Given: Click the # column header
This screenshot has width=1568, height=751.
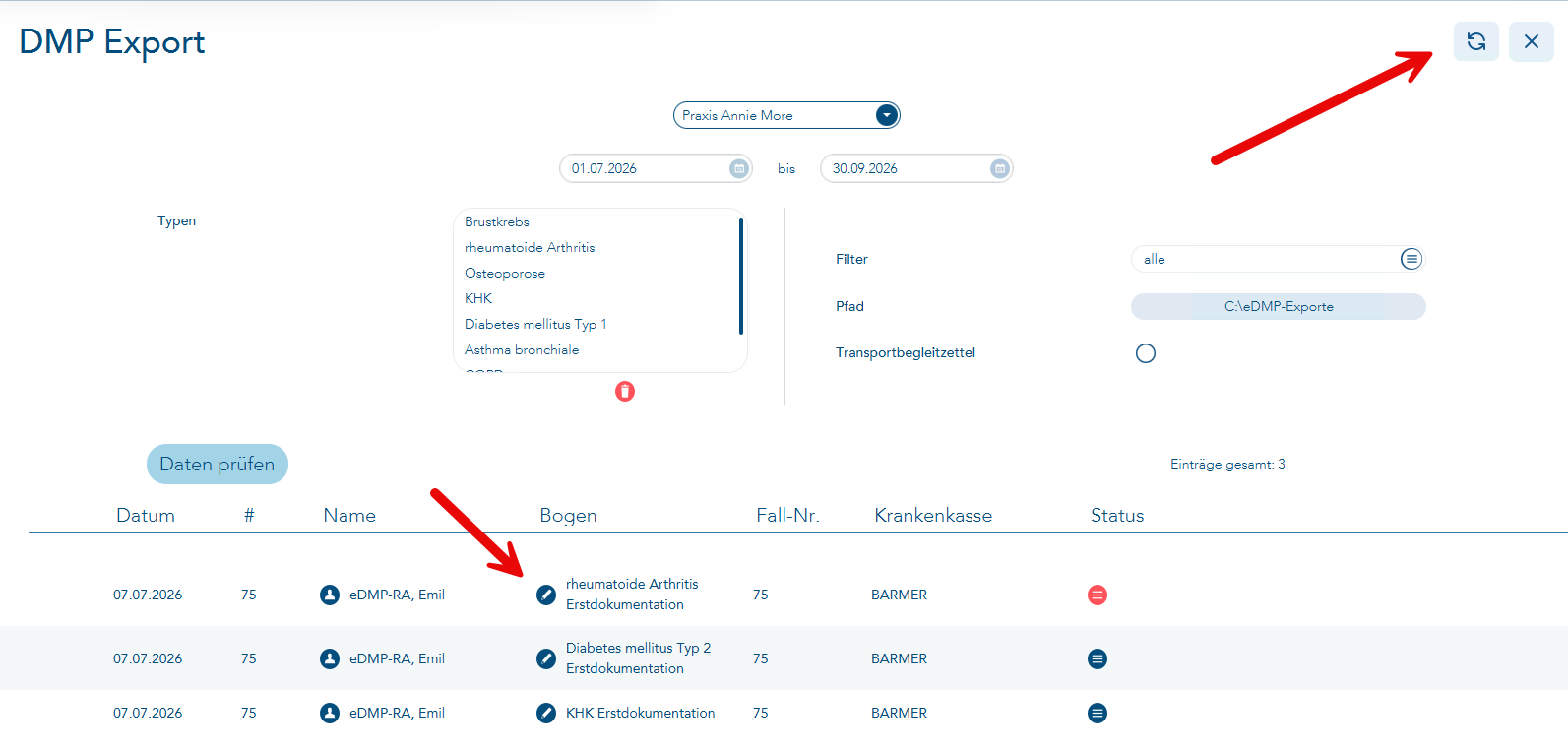Looking at the screenshot, I should (249, 515).
